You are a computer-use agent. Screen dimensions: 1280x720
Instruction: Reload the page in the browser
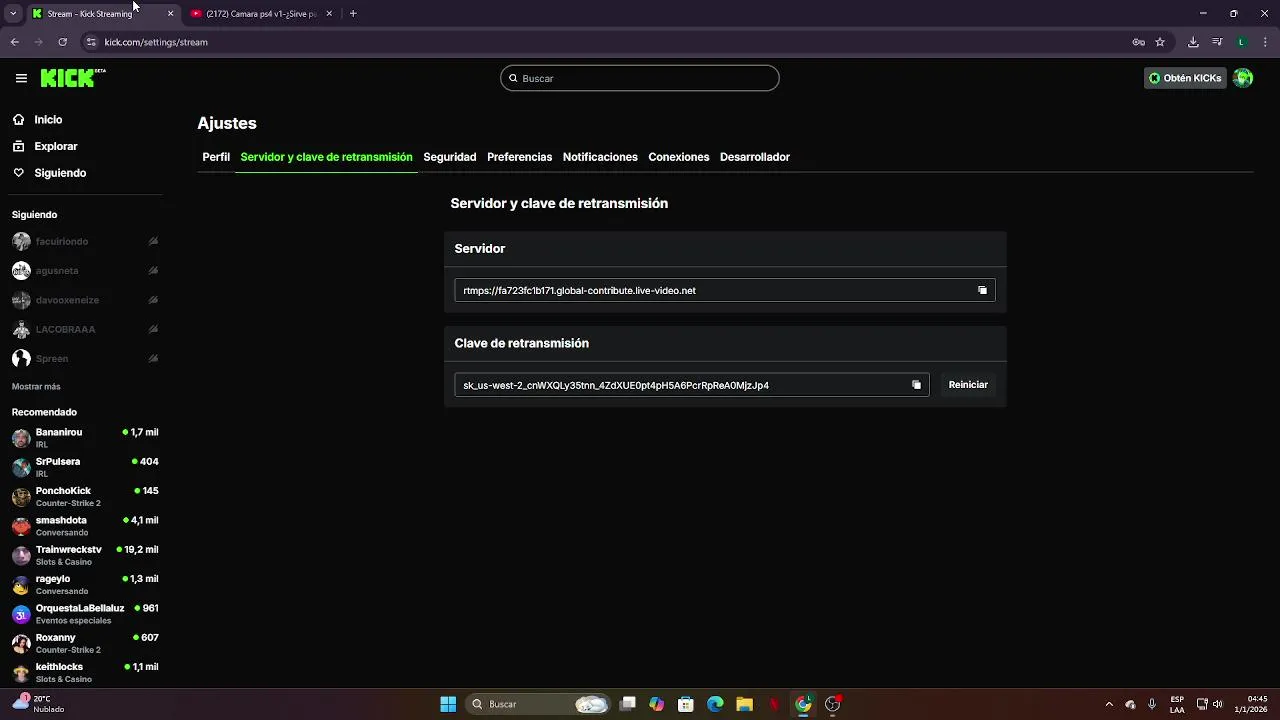(x=62, y=42)
